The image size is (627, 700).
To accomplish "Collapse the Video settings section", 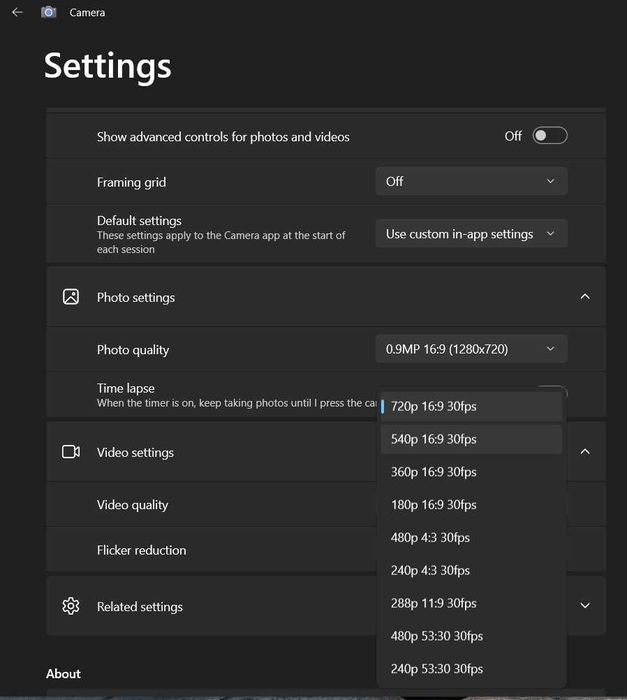I will pyautogui.click(x=585, y=452).
